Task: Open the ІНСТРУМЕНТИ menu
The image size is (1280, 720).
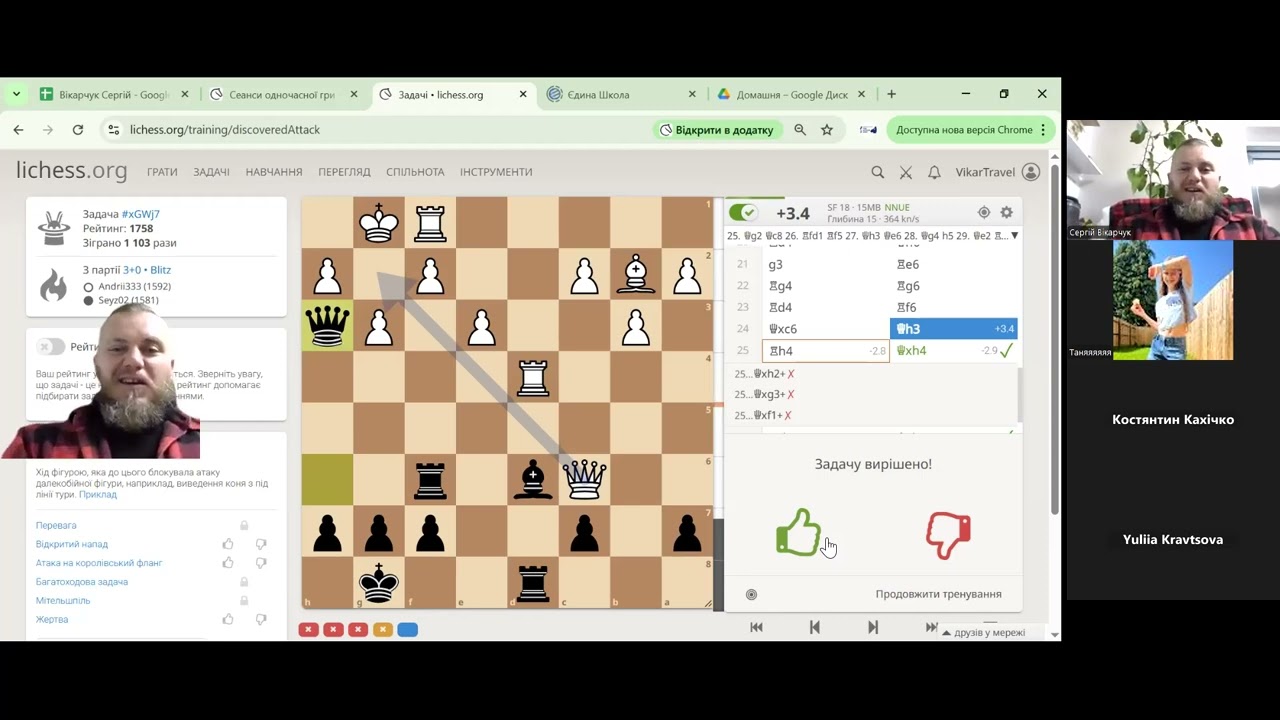Action: pos(496,172)
